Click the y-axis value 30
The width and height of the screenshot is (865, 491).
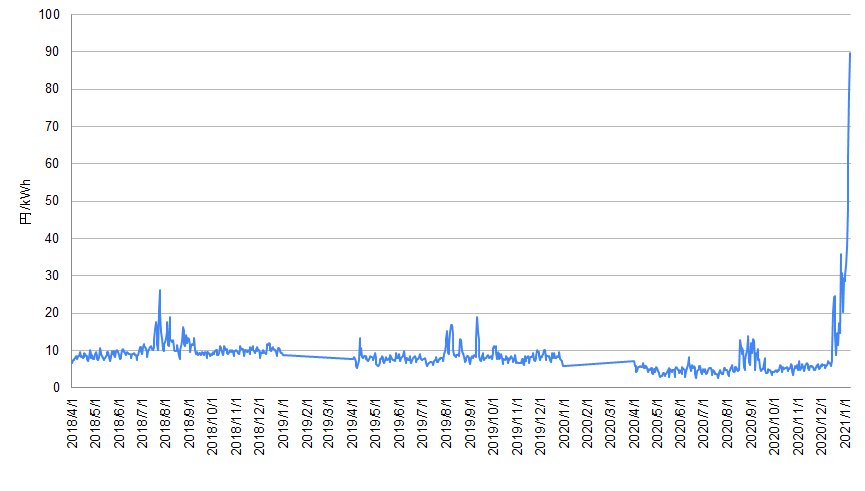(x=52, y=275)
